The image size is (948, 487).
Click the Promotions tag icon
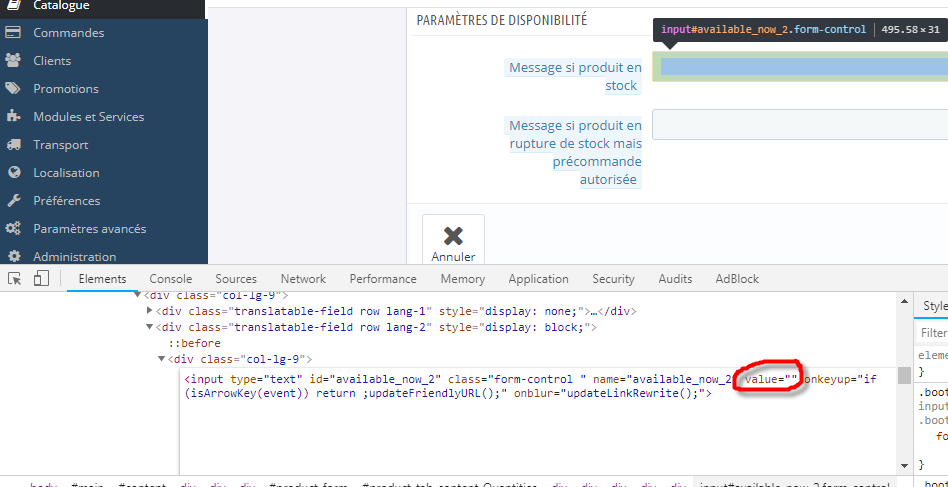tap(13, 89)
